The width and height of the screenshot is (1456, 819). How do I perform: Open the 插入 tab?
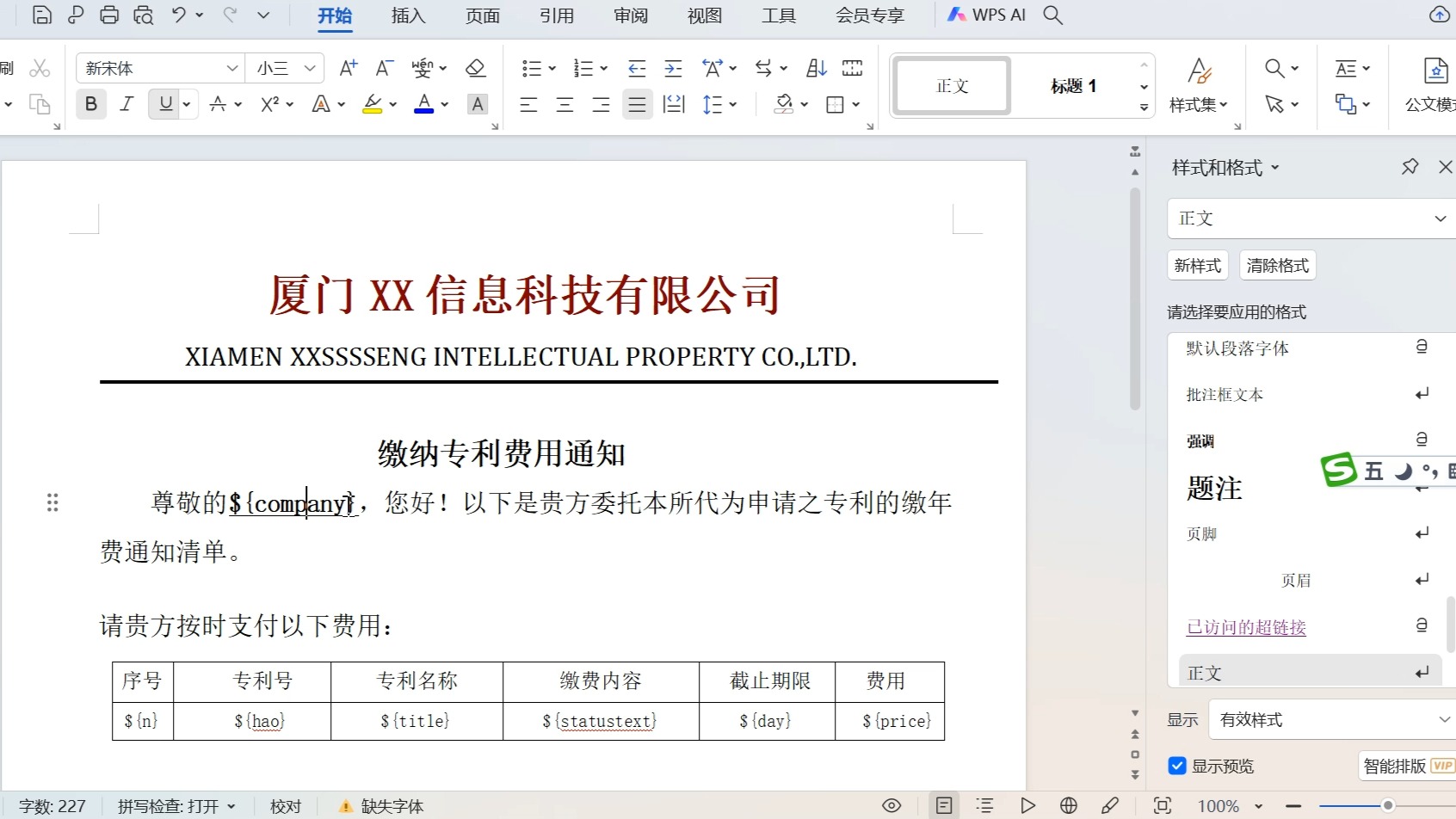(408, 15)
